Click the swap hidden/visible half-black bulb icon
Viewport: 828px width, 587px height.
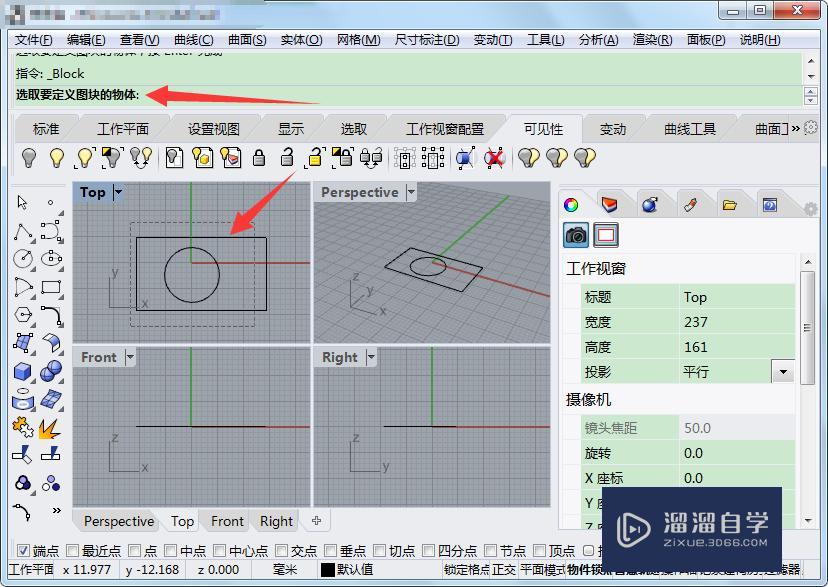pyautogui.click(x=112, y=158)
